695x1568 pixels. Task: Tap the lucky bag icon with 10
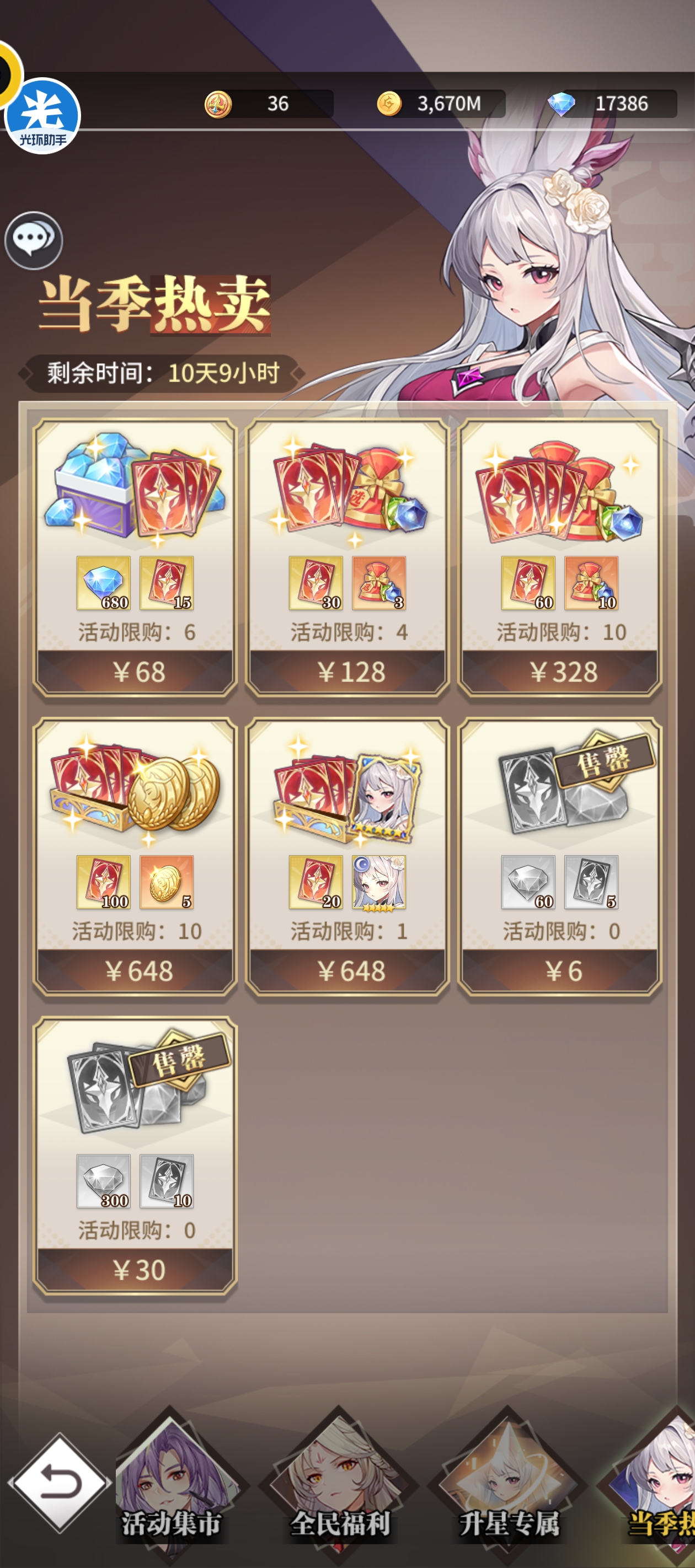[591, 583]
